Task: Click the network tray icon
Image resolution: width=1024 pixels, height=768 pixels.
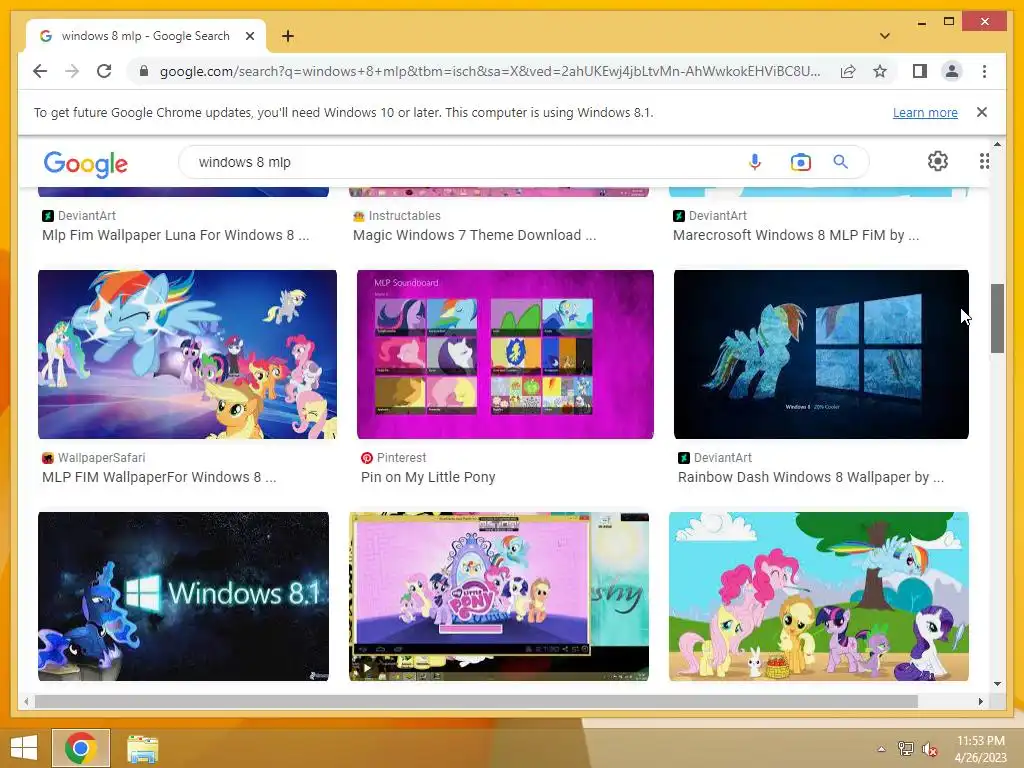Action: click(x=906, y=749)
